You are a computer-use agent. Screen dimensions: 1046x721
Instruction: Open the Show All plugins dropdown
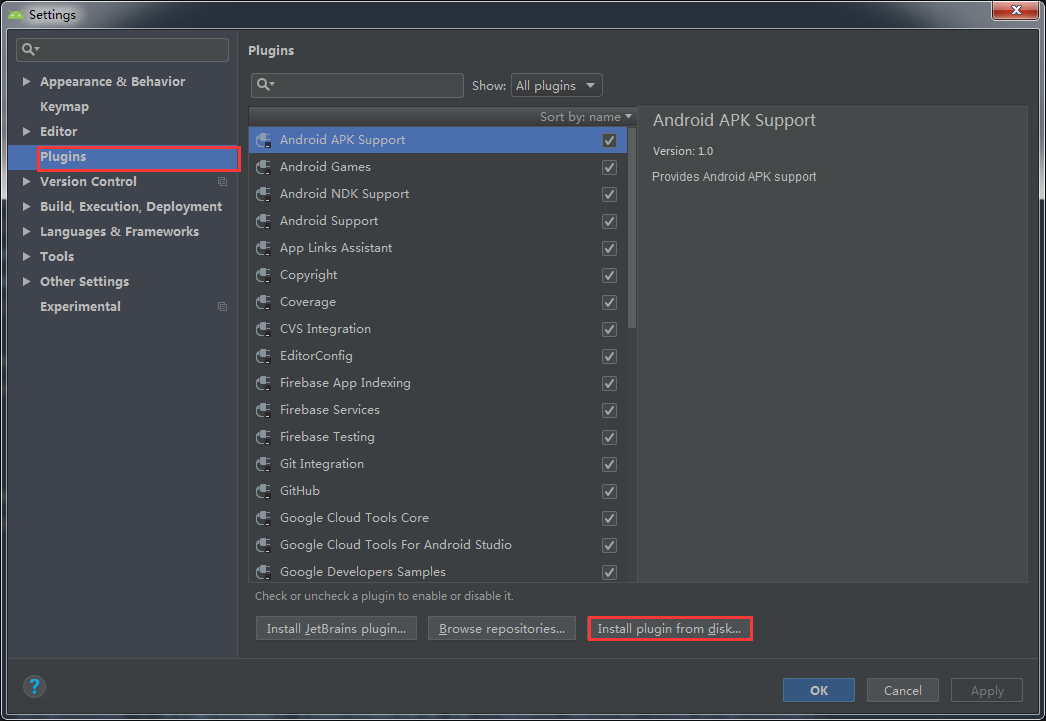click(x=556, y=85)
